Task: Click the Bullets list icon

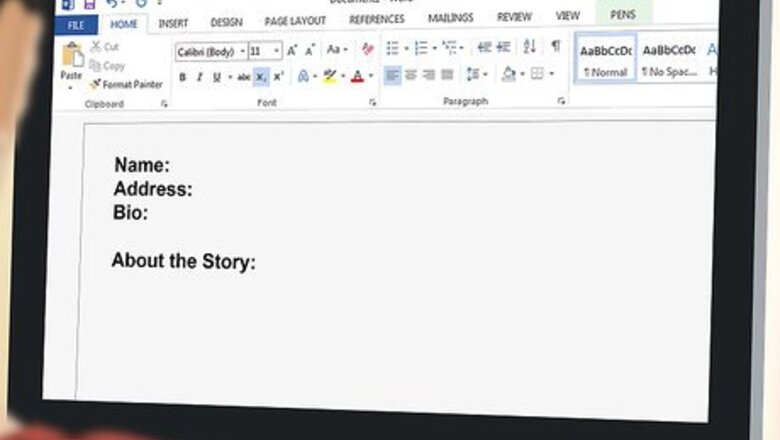Action: point(393,48)
